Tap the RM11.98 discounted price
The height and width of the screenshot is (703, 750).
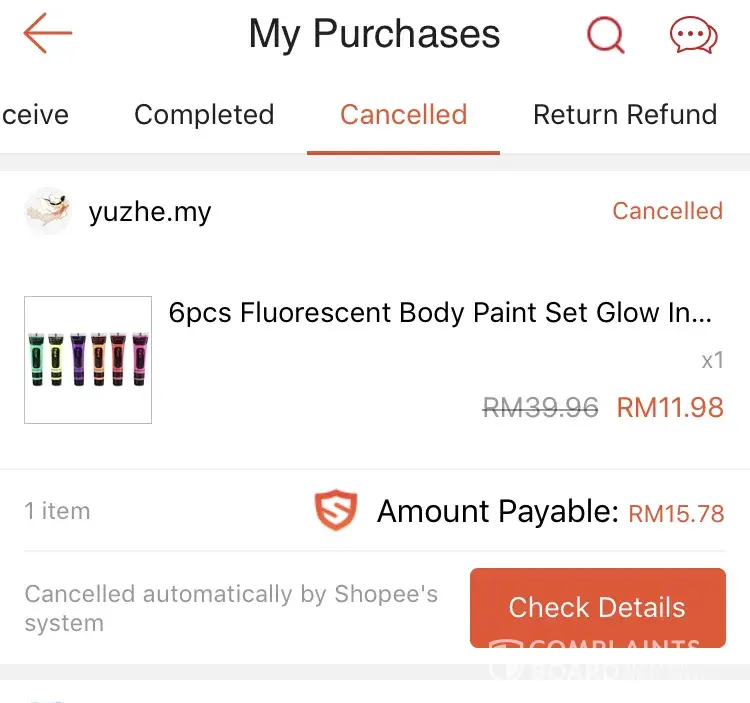[x=670, y=407]
